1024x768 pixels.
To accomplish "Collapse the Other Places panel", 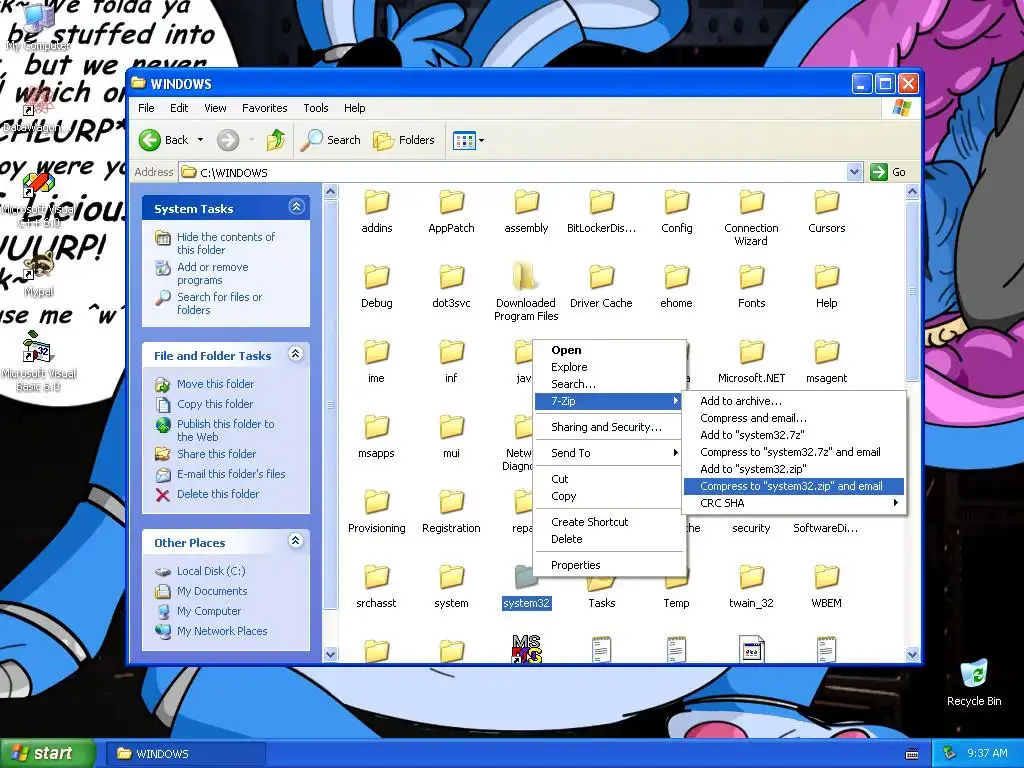I will point(296,541).
